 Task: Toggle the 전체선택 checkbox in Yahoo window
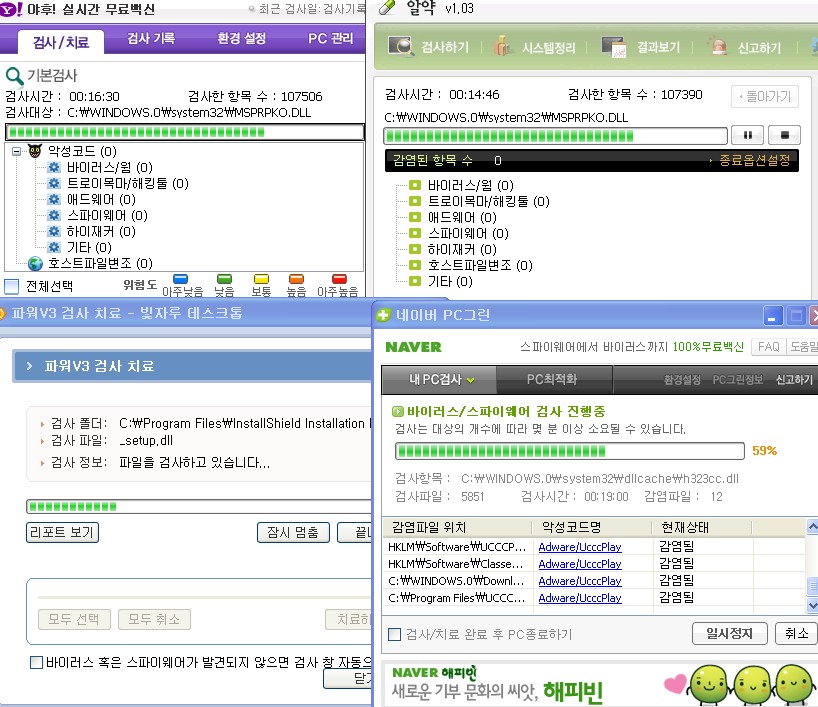[11, 286]
